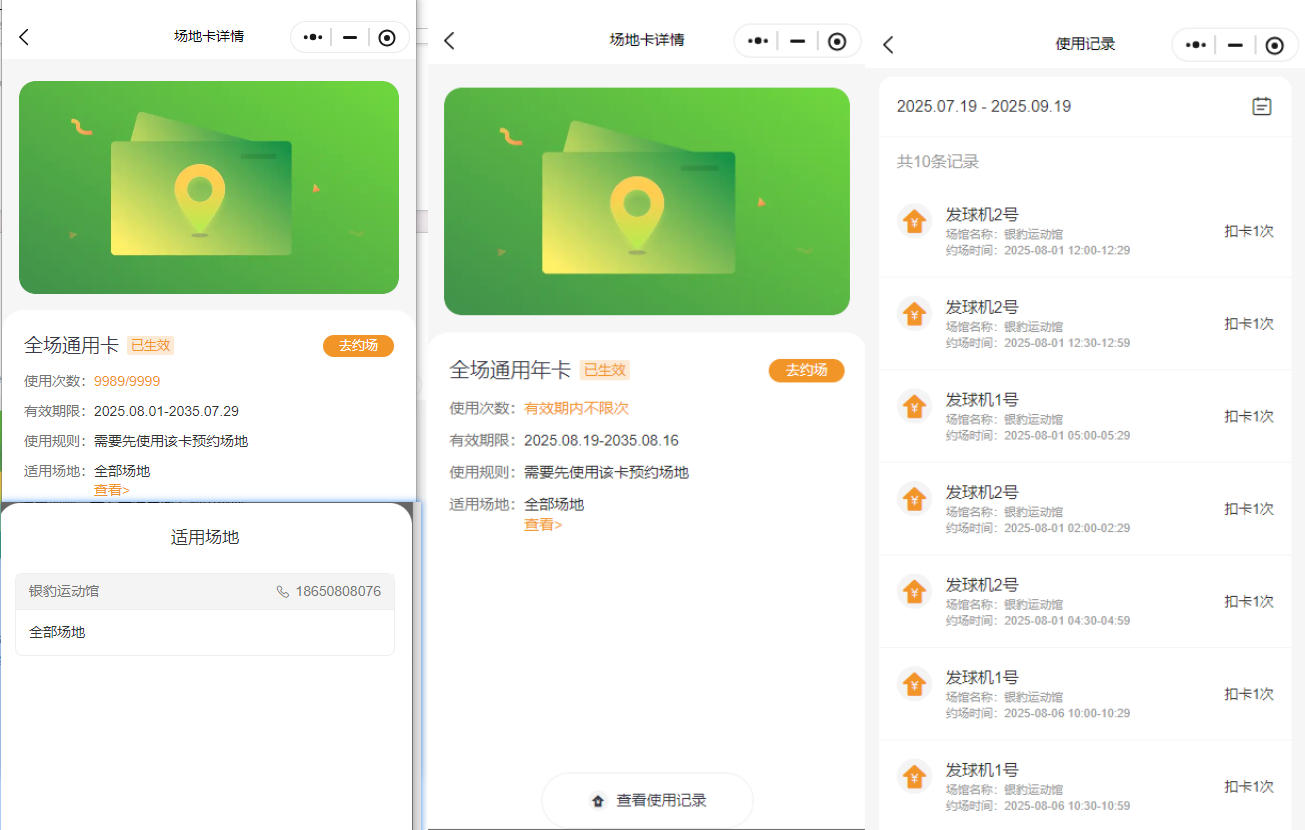Open the three-dot menu in 全场通用年卡 panel
This screenshot has height=830, width=1305.
(757, 41)
